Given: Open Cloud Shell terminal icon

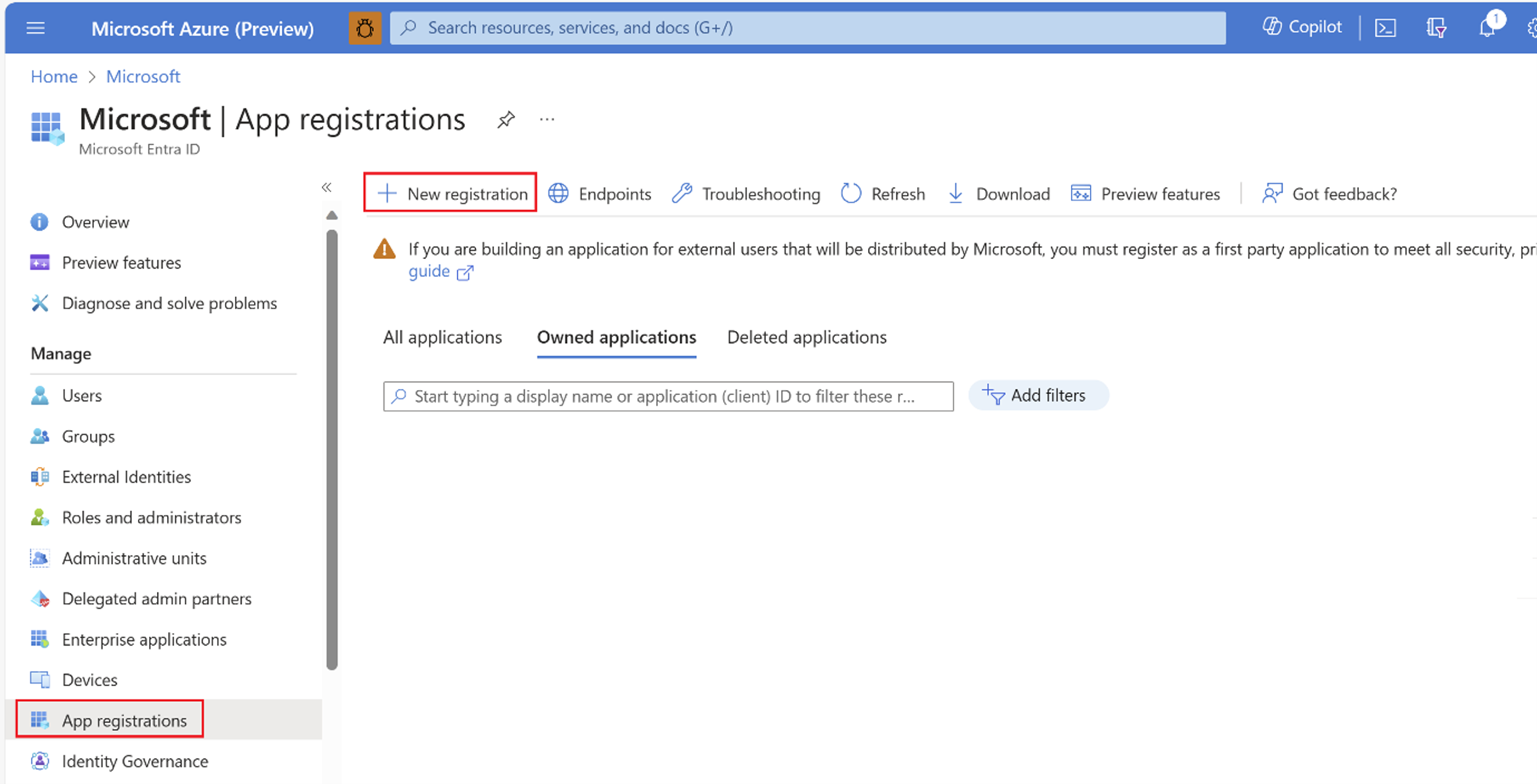Looking at the screenshot, I should coord(1385,28).
